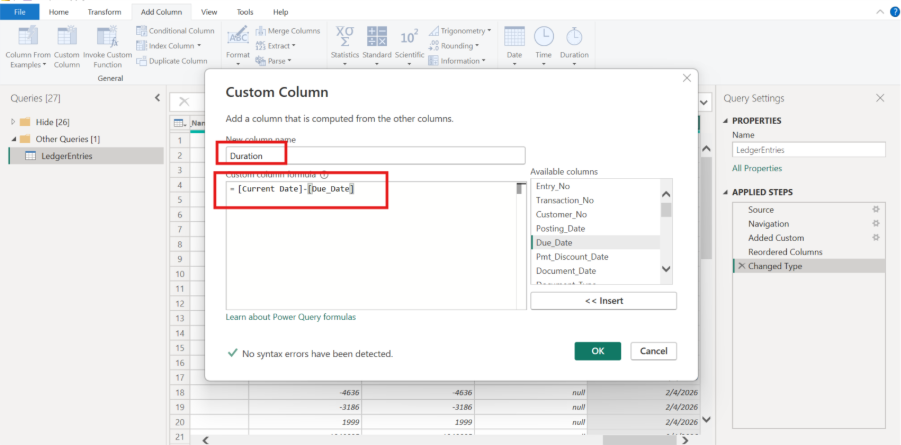The height and width of the screenshot is (445, 901).
Task: Click the Conditional Column icon
Action: tap(141, 31)
